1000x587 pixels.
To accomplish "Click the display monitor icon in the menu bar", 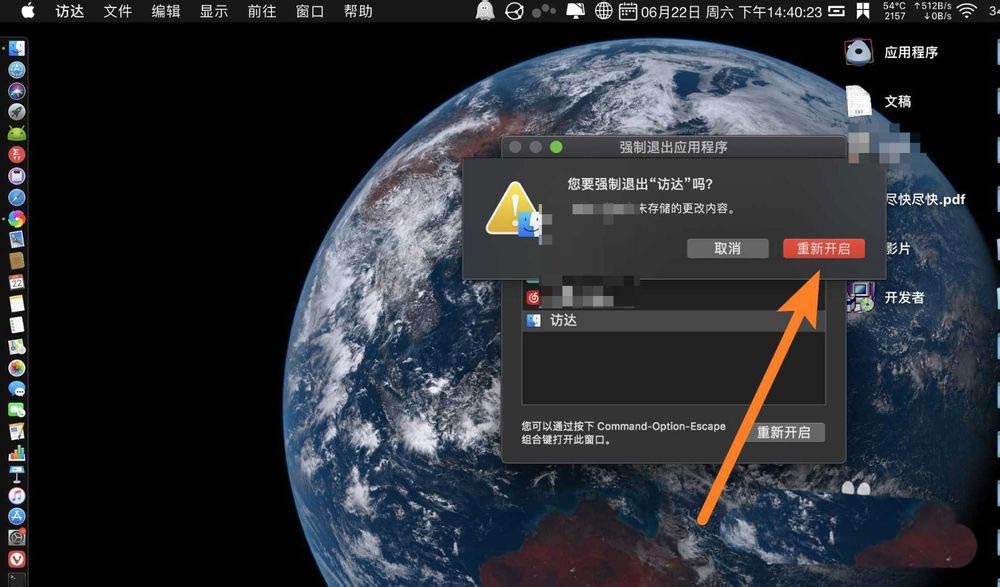I will coord(576,11).
